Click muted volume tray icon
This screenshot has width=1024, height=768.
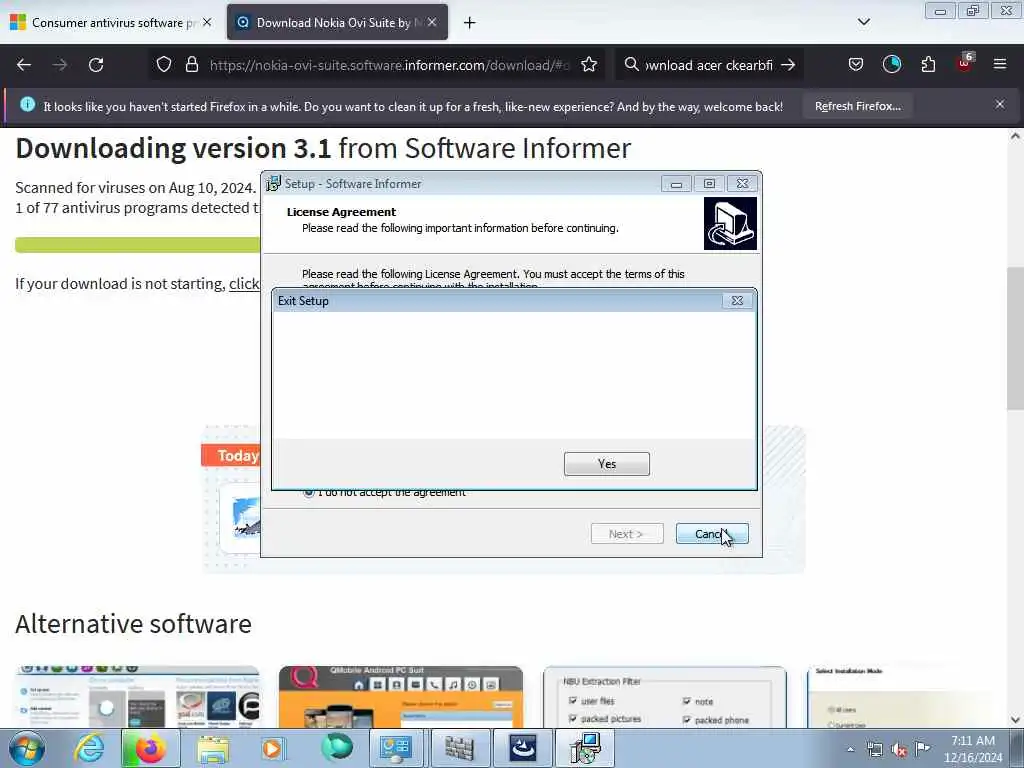[899, 750]
